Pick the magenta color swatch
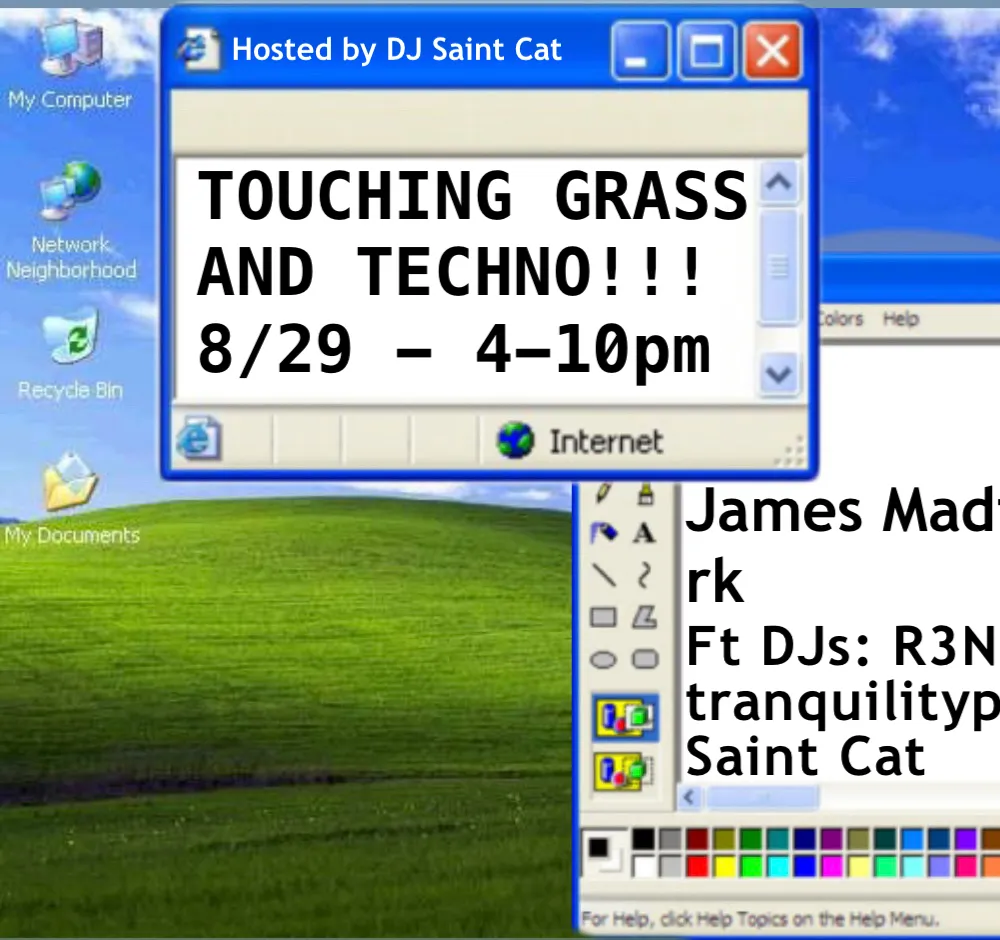1000x940 pixels. pyautogui.click(x=832, y=866)
